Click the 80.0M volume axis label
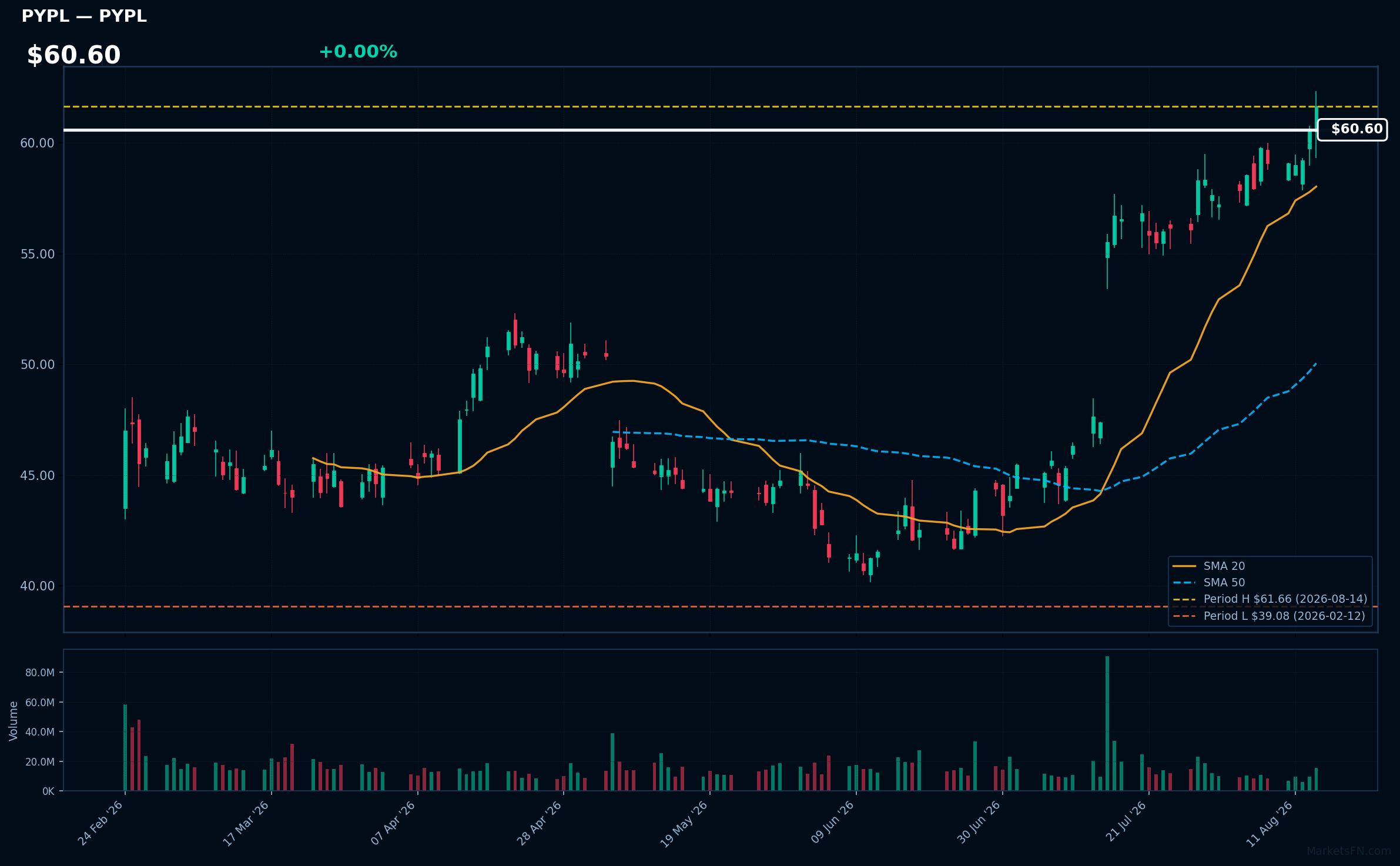 (x=40, y=673)
